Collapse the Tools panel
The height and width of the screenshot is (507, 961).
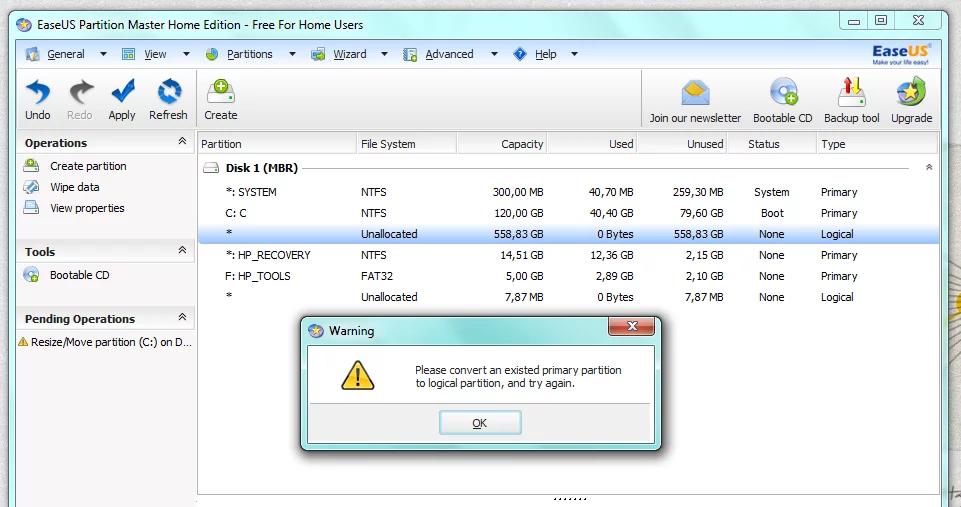pos(182,250)
